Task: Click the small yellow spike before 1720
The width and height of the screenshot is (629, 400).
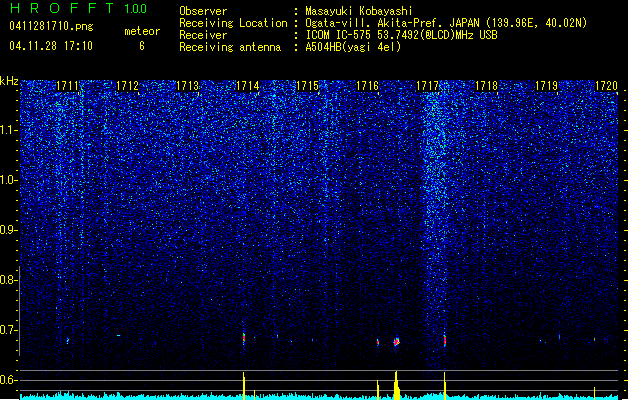Action: (x=595, y=392)
